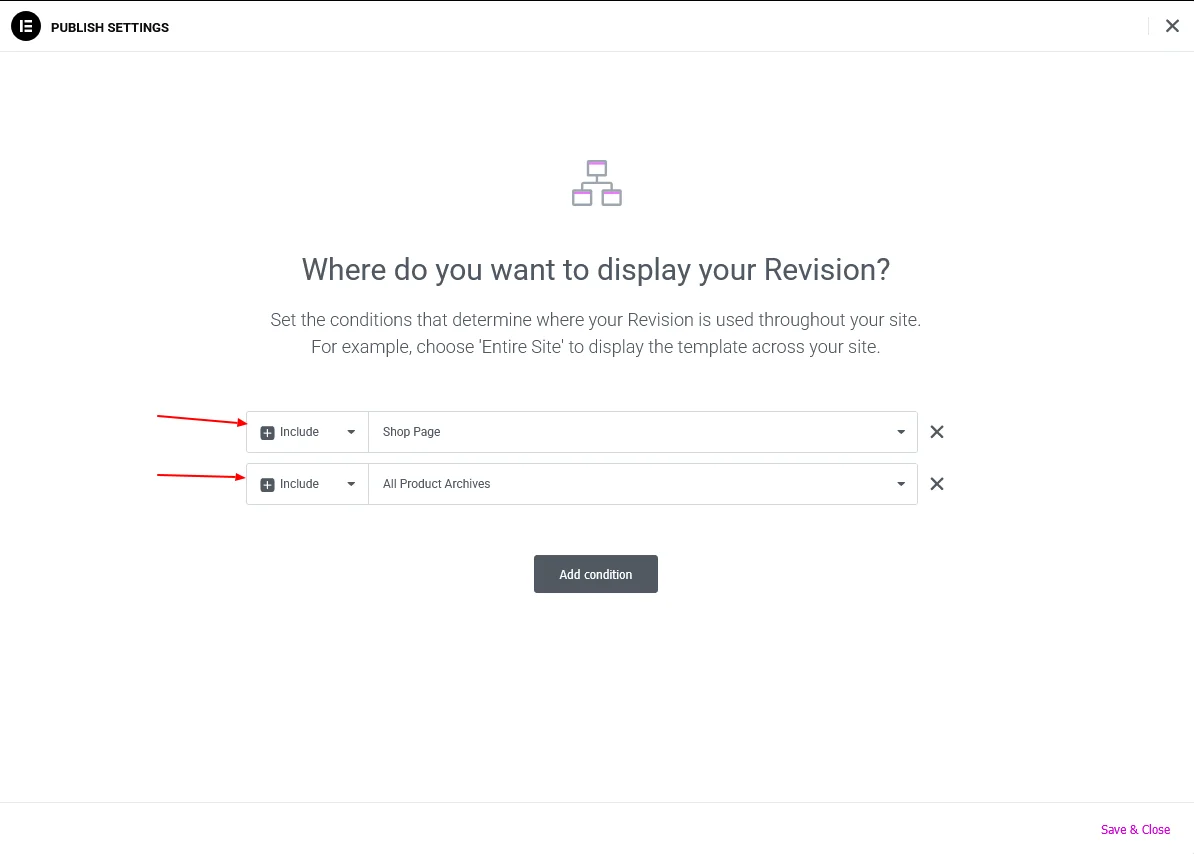Image resolution: width=1194 pixels, height=854 pixels.
Task: Expand Include caret for All Product Archives row
Action: (351, 484)
